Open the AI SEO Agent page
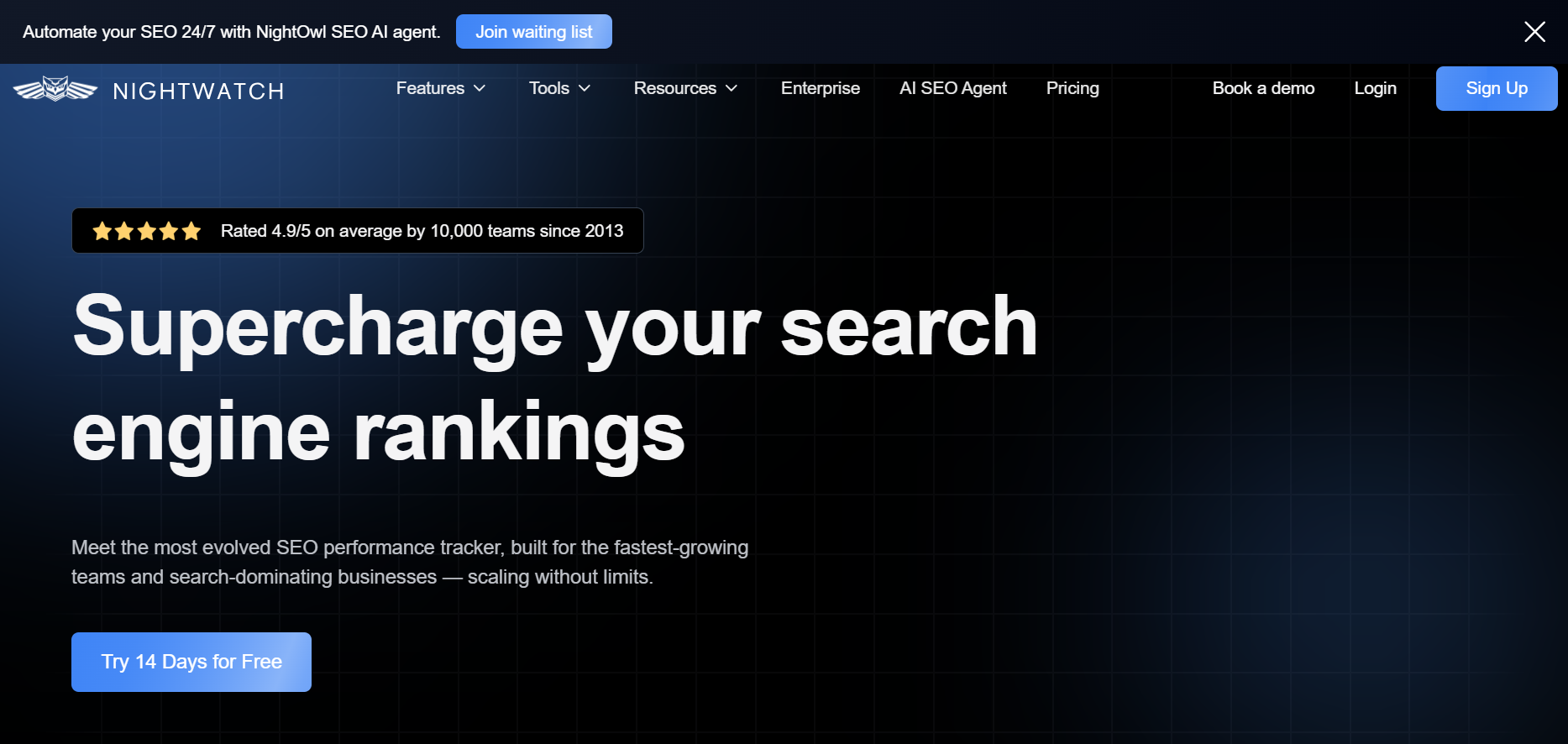Screen dimensions: 1568x744 (953, 88)
